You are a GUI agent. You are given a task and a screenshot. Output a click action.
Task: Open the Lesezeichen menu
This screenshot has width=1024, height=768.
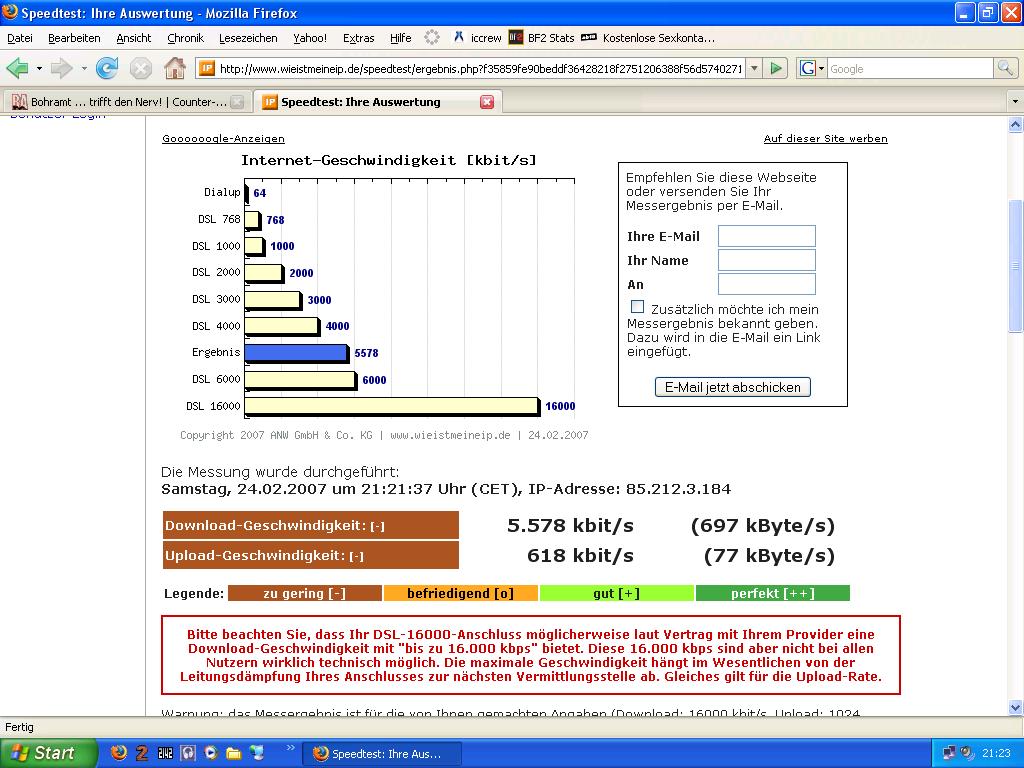click(x=248, y=38)
